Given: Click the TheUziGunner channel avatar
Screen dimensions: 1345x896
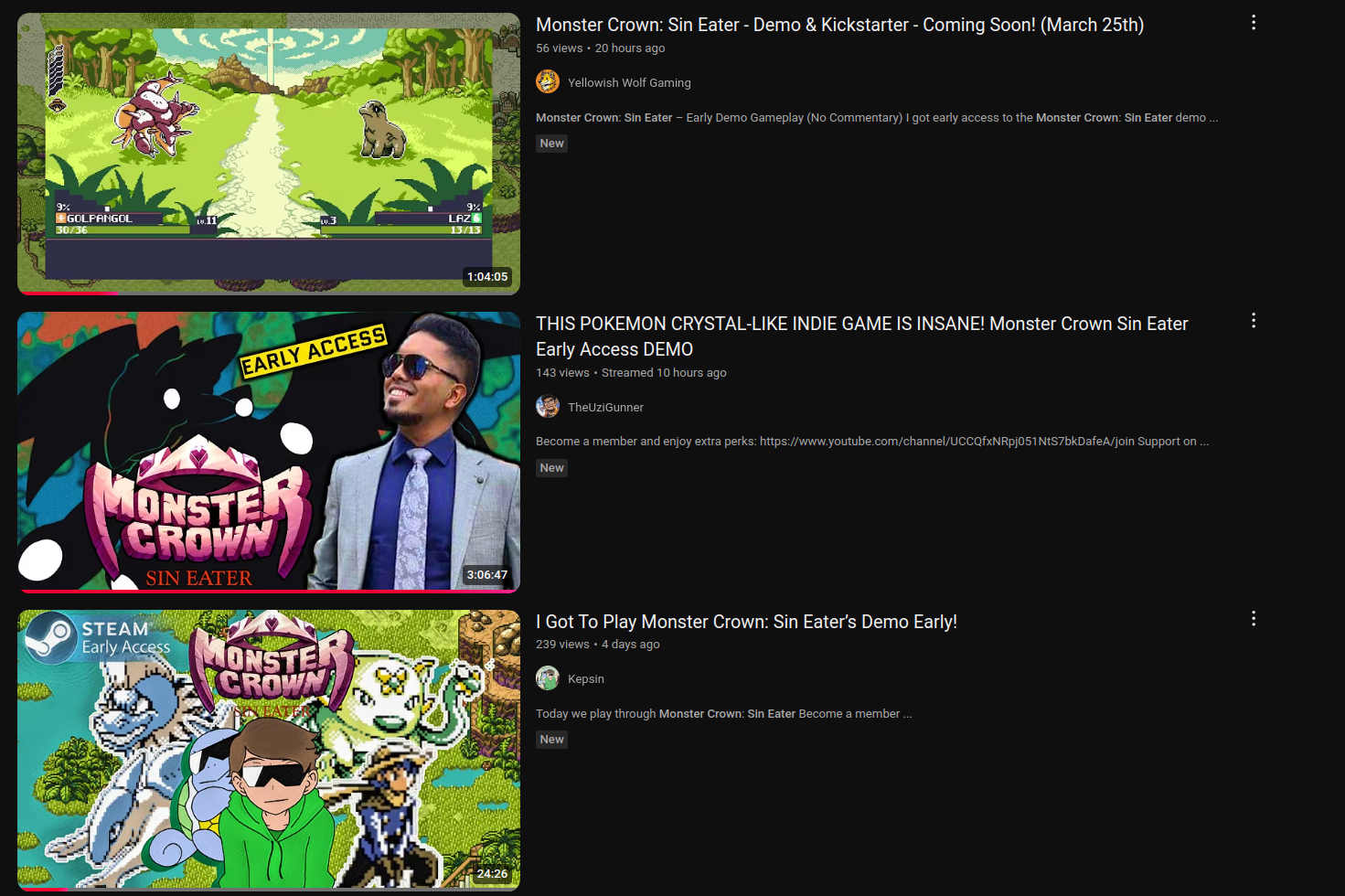Looking at the screenshot, I should pyautogui.click(x=548, y=407).
